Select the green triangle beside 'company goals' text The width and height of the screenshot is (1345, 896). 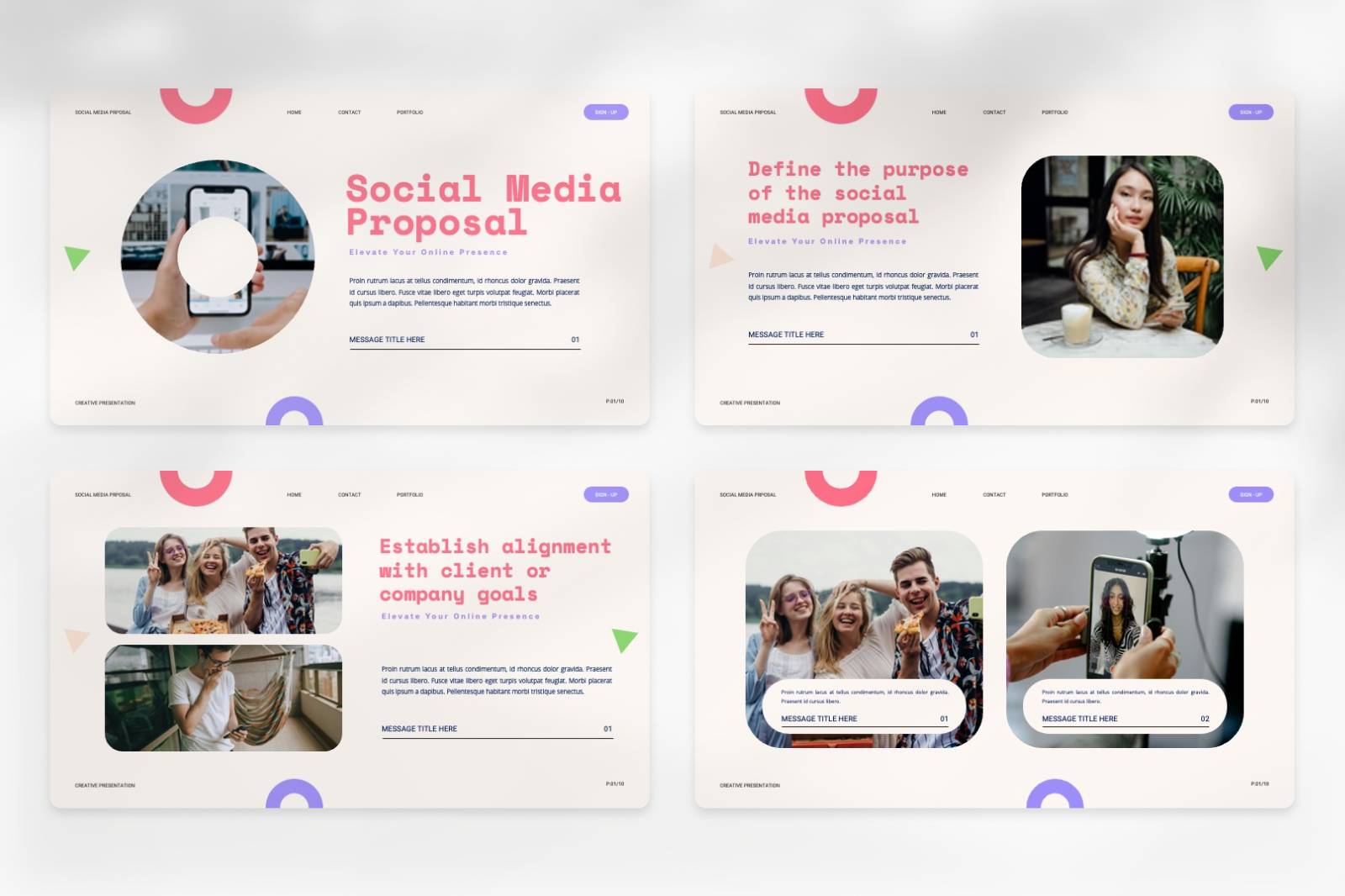click(622, 636)
